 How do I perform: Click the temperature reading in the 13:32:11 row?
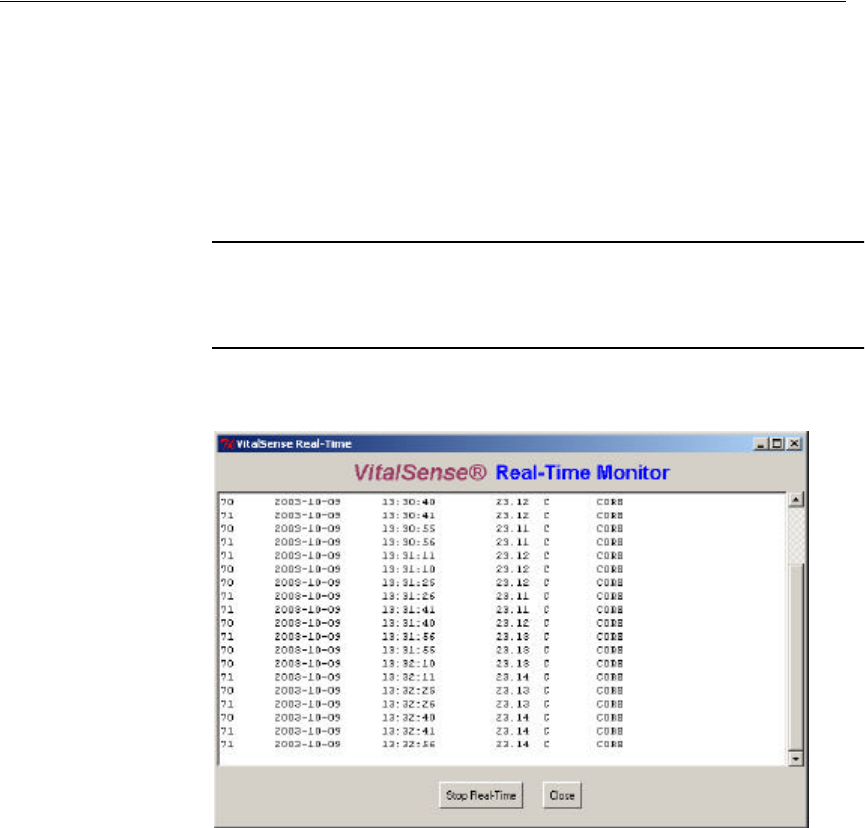[x=512, y=677]
